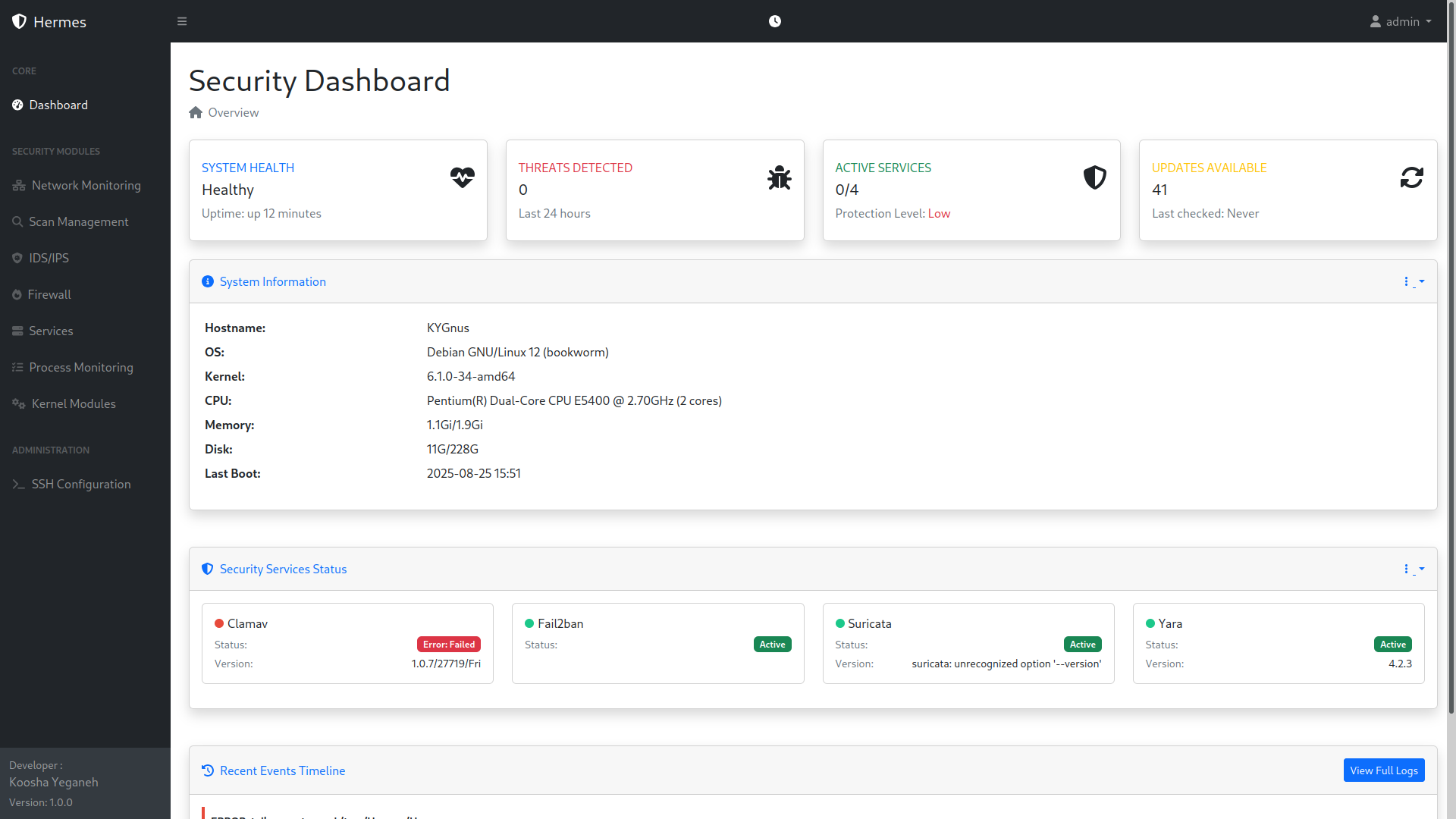
Task: Click the View Full Logs button
Action: pos(1384,770)
